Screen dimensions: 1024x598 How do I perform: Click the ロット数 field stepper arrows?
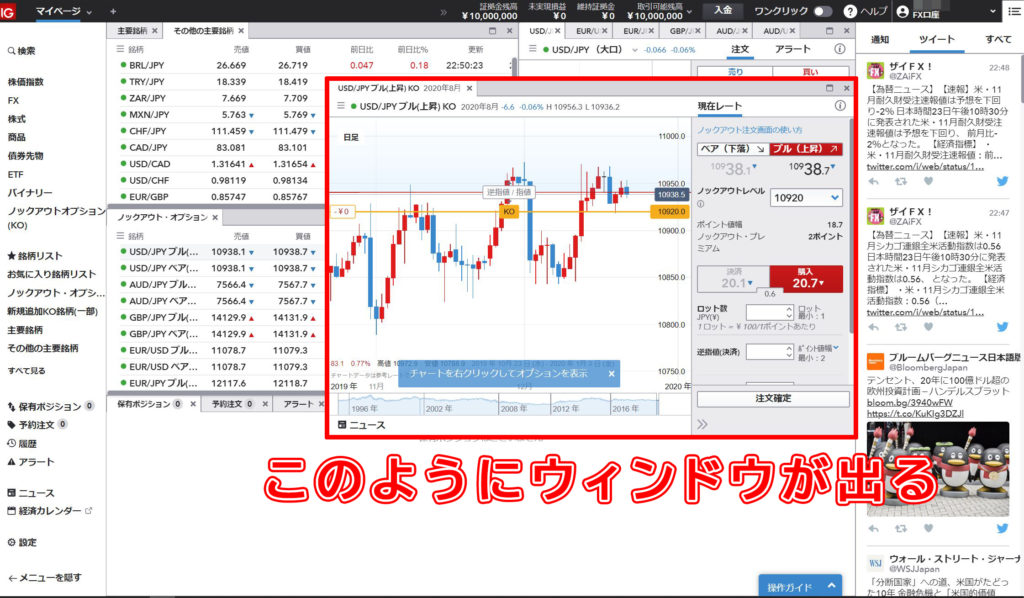tap(789, 313)
